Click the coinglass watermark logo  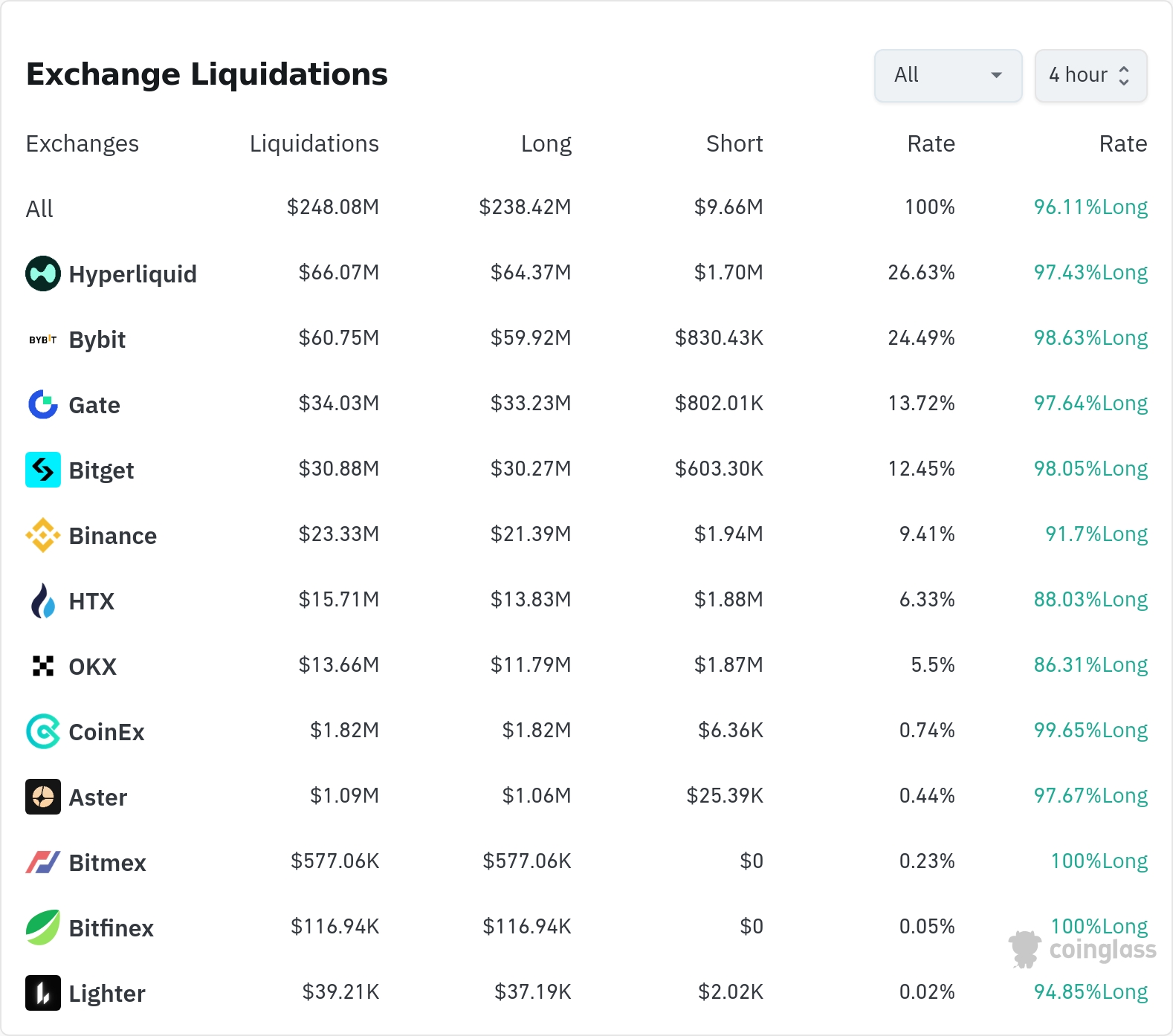coord(1083,949)
